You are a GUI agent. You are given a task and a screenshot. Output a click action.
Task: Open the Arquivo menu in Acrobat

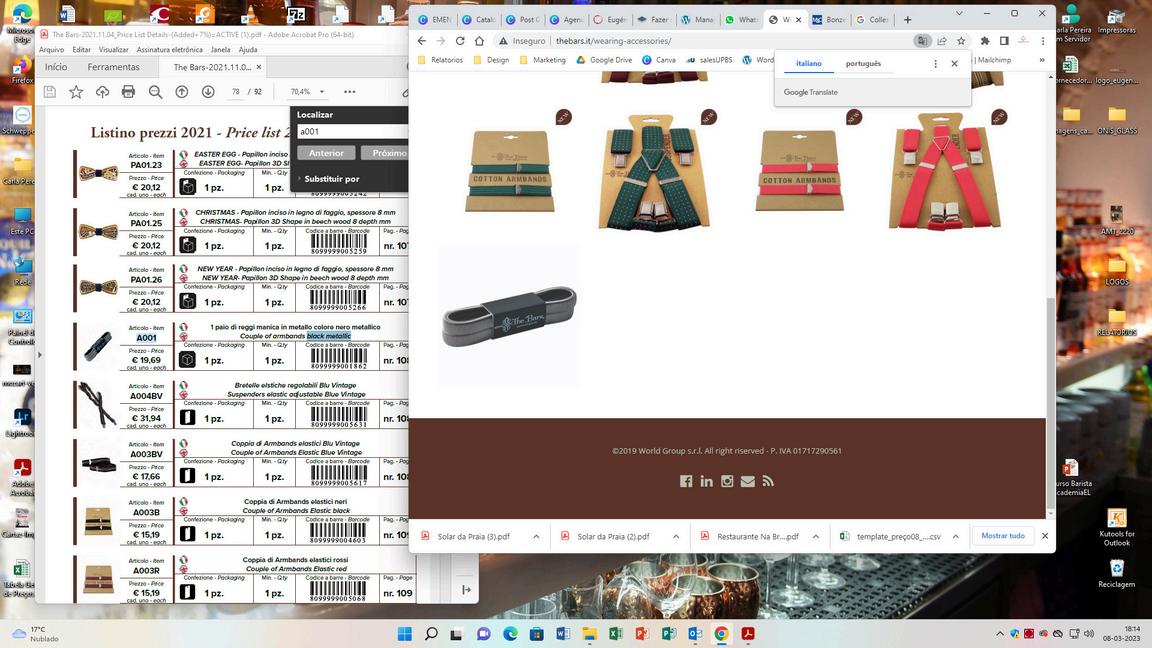coord(51,50)
